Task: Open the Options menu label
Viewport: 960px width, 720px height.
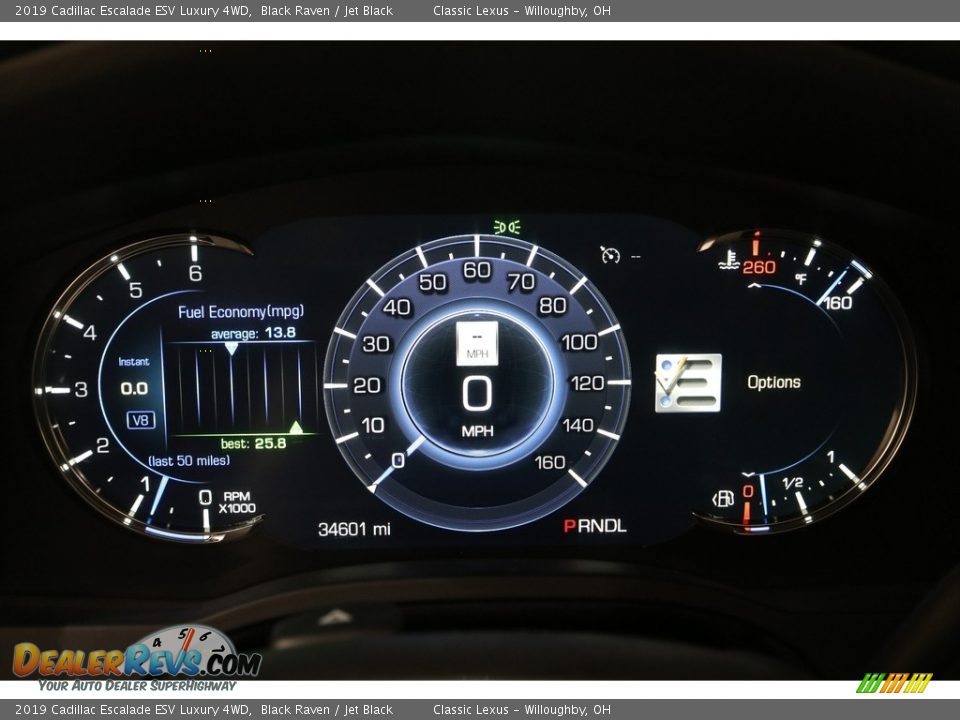Action: pyautogui.click(x=774, y=382)
